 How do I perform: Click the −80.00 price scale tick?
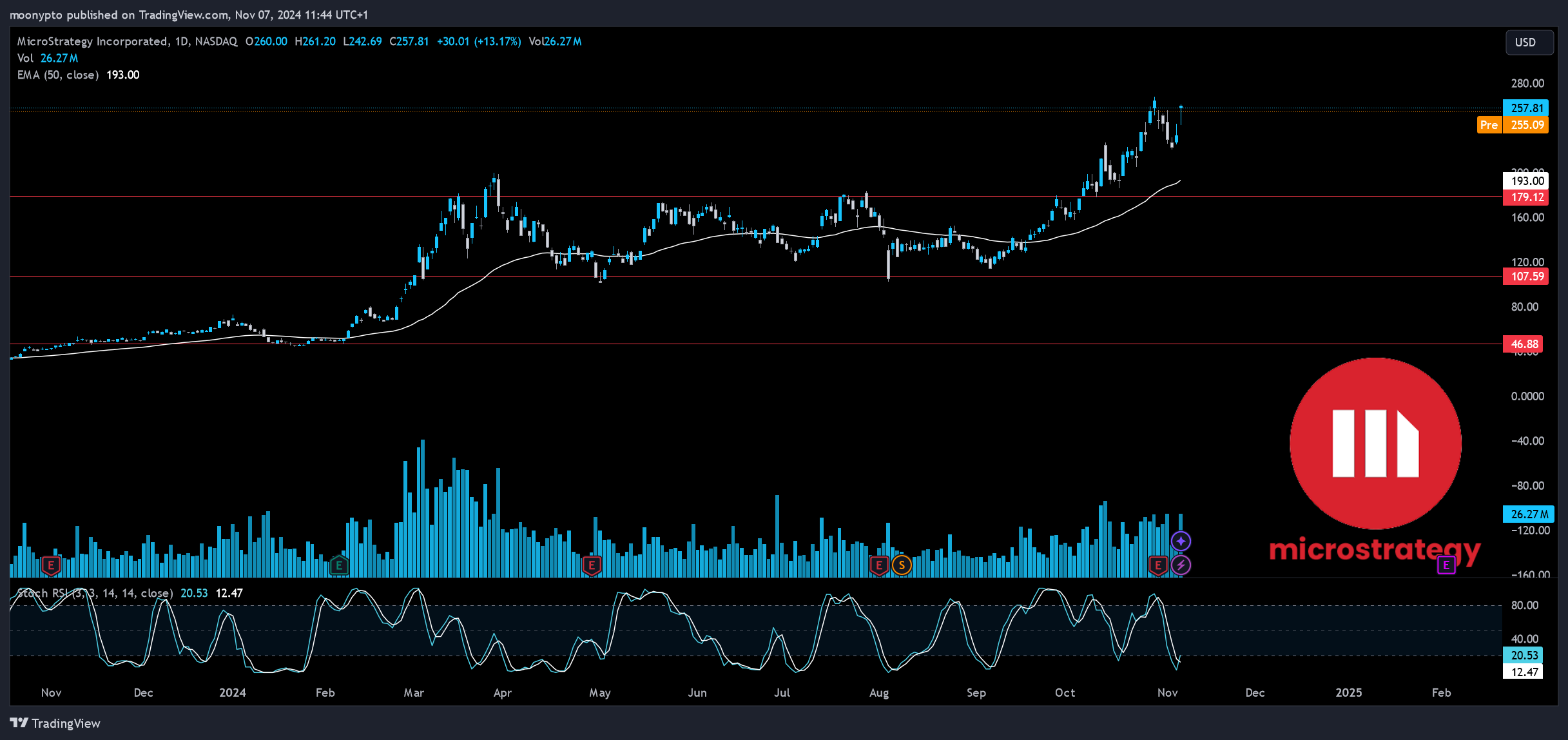point(1527,486)
